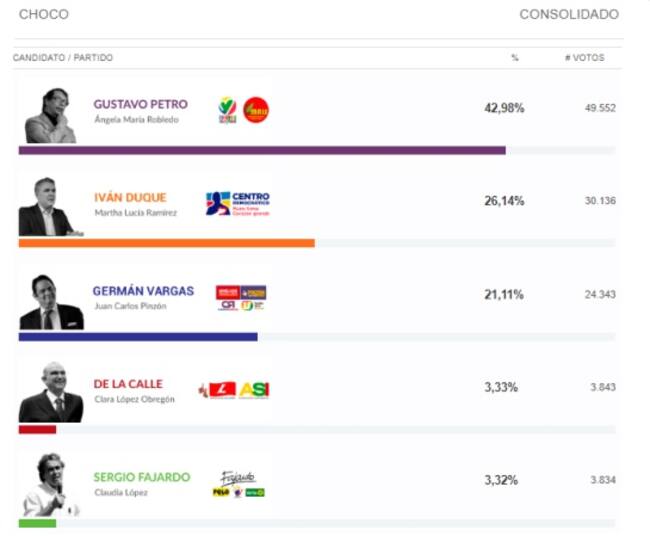This screenshot has width=650, height=536.
Task: Select the SERGIO FAJARDO candidate name
Action: 141,477
